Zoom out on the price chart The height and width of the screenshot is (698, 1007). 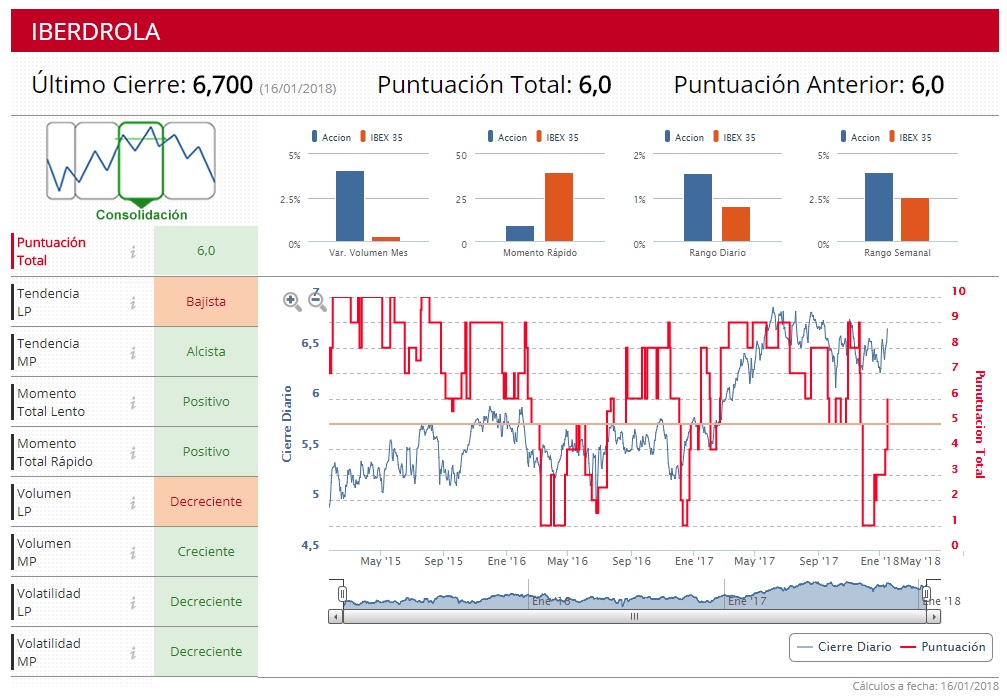point(317,301)
